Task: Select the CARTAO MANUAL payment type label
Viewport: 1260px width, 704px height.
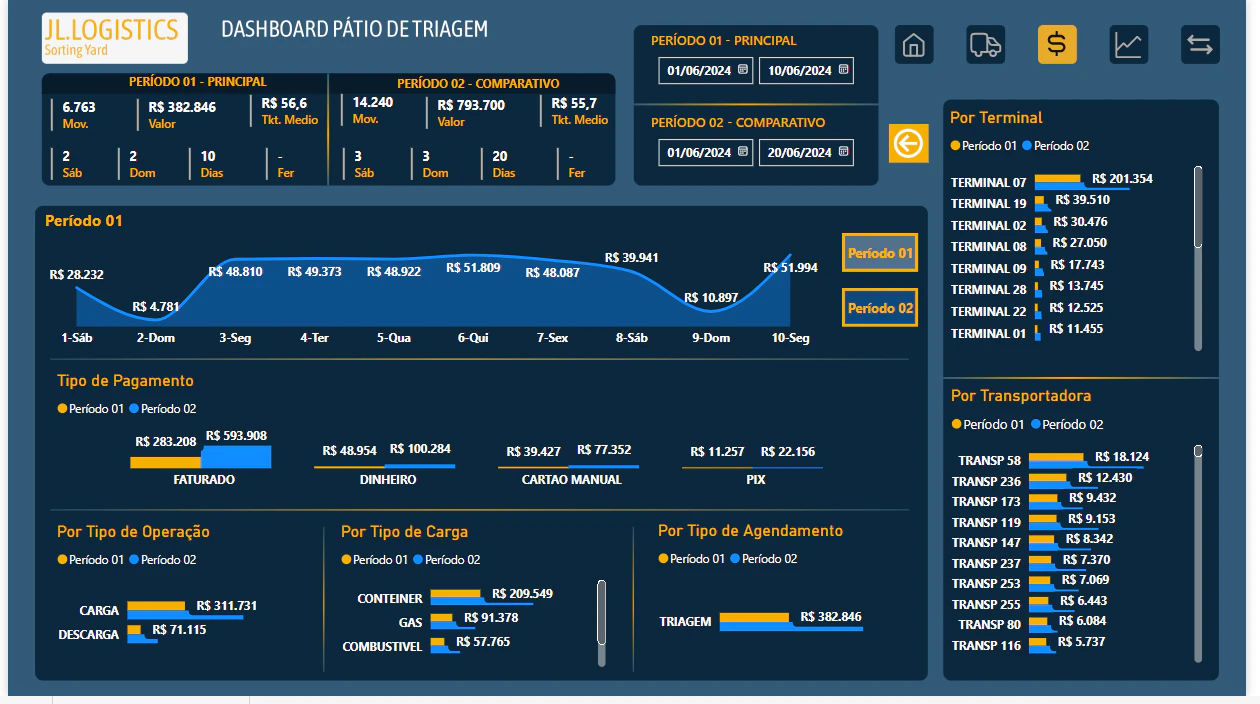Action: tap(572, 480)
